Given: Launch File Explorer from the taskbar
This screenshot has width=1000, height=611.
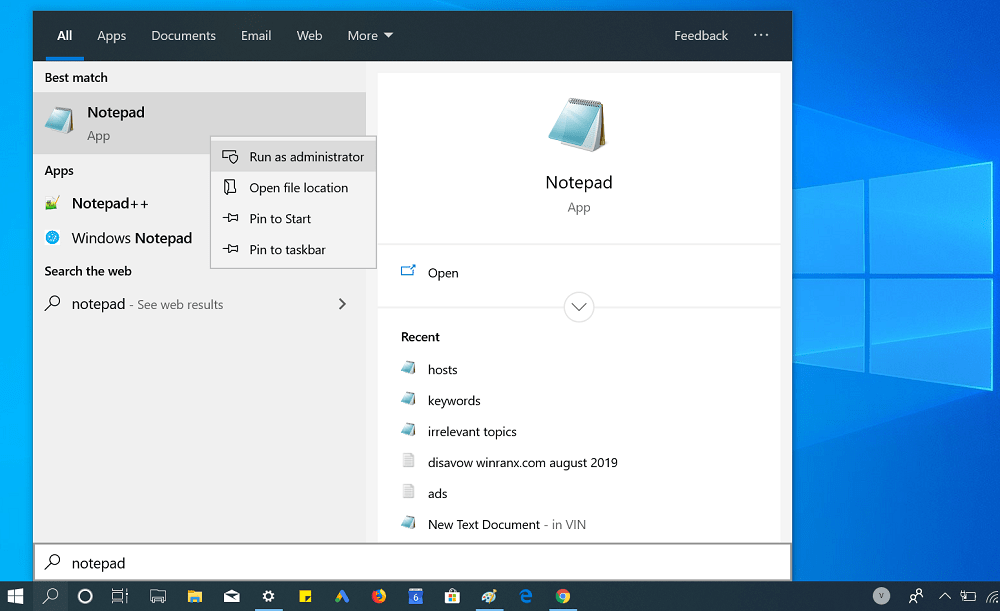Looking at the screenshot, I should click(195, 596).
